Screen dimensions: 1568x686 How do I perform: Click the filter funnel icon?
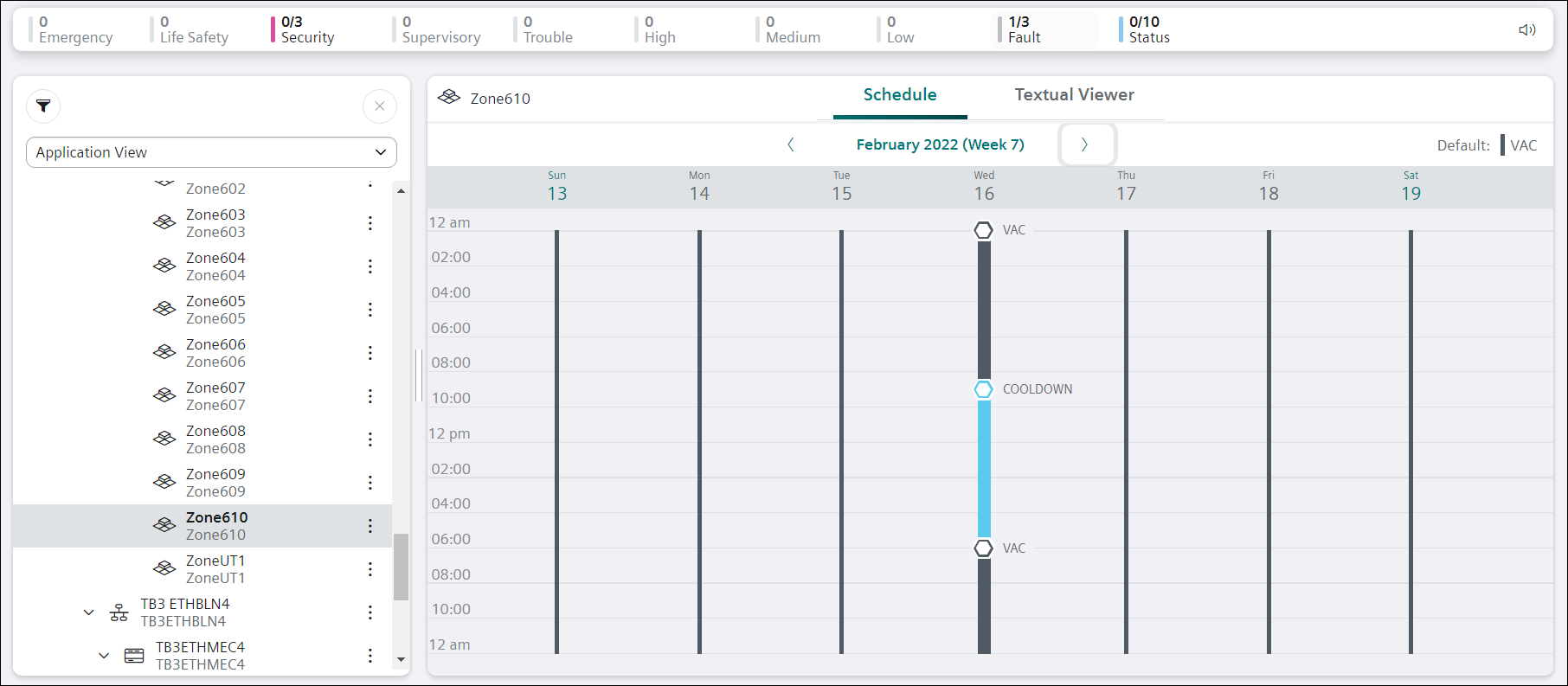click(43, 106)
